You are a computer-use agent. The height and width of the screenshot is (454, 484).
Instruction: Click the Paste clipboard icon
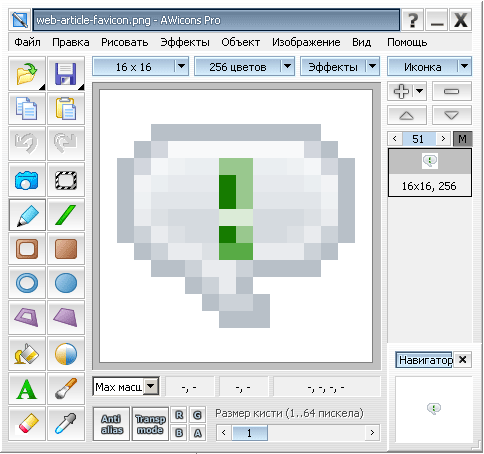[x=66, y=108]
